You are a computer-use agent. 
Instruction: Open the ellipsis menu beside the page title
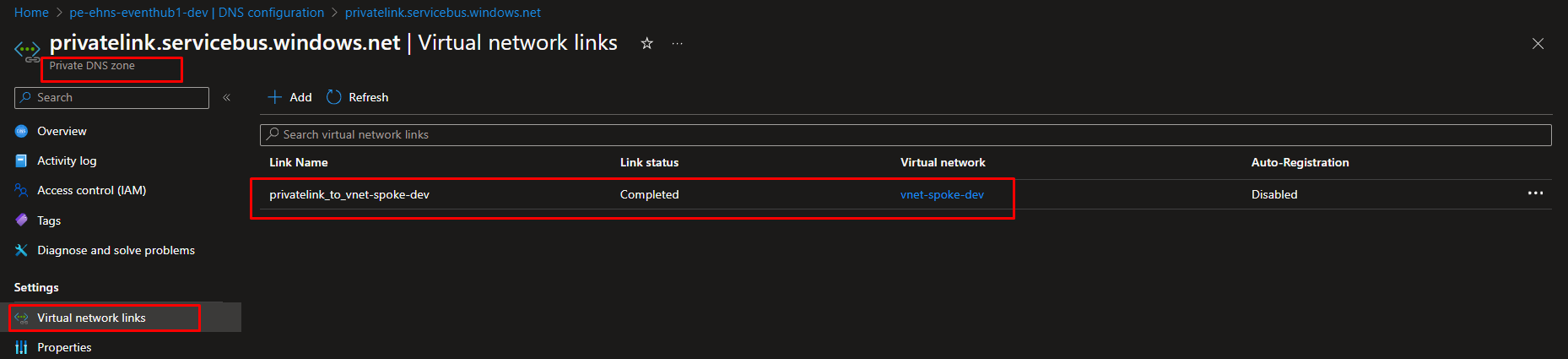pyautogui.click(x=677, y=43)
